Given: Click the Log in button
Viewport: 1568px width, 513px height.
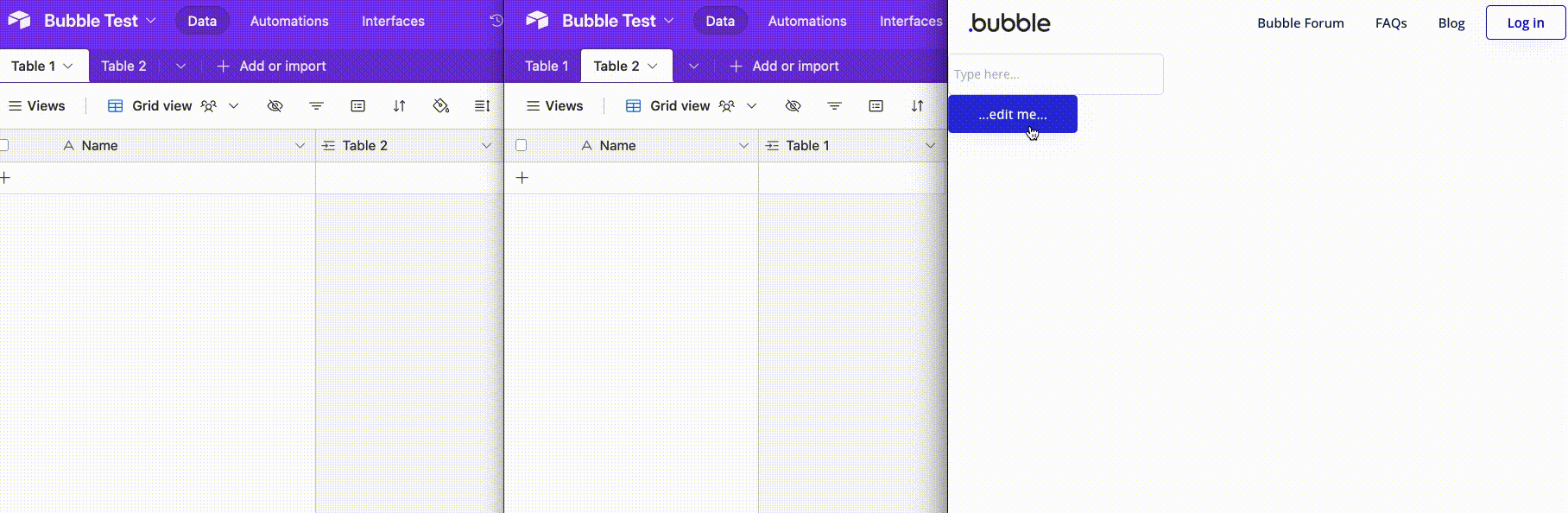Looking at the screenshot, I should point(1526,22).
